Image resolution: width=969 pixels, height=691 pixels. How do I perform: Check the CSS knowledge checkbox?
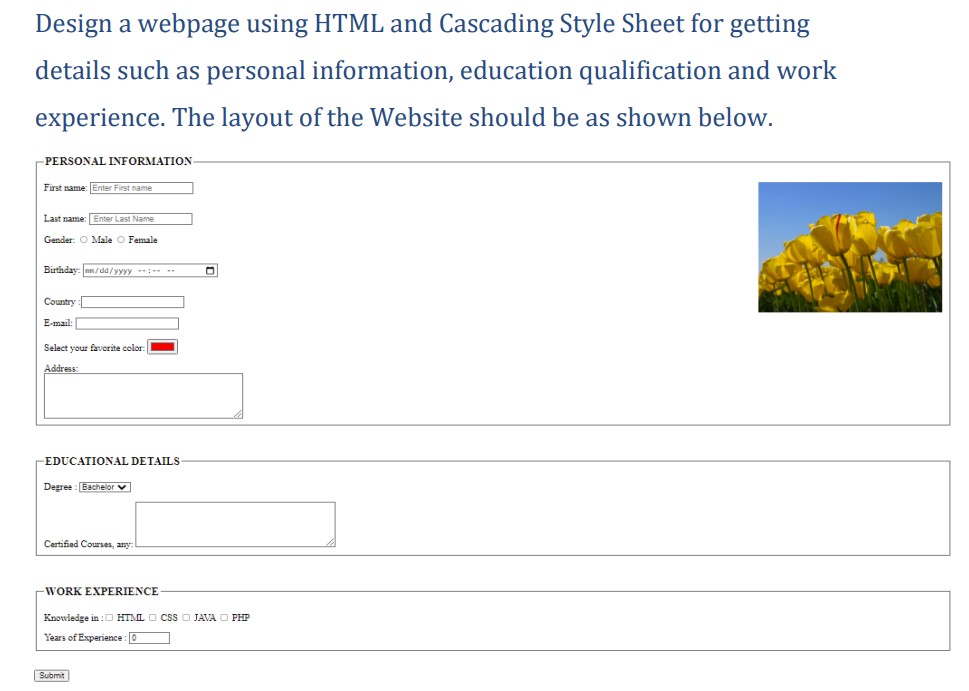(x=153, y=617)
